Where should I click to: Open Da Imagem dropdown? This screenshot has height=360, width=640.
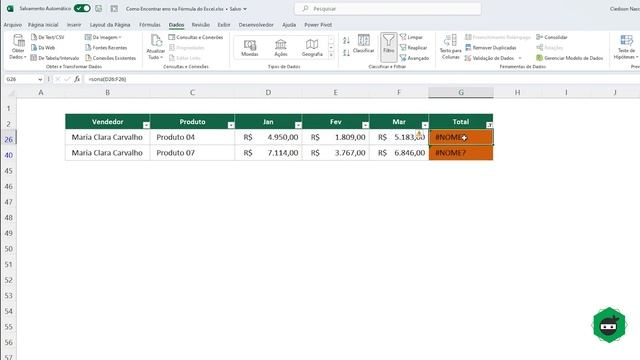pos(103,37)
